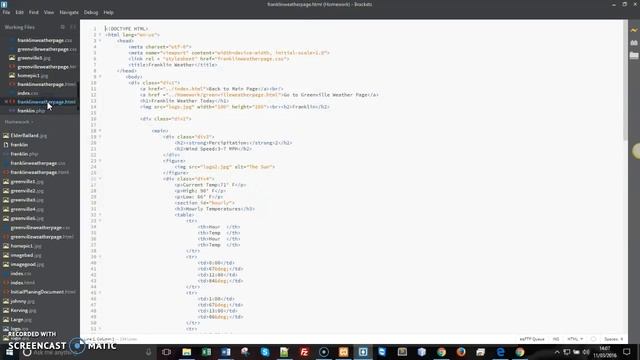Open the Working Files gear settings icon

pyautogui.click(x=62, y=27)
